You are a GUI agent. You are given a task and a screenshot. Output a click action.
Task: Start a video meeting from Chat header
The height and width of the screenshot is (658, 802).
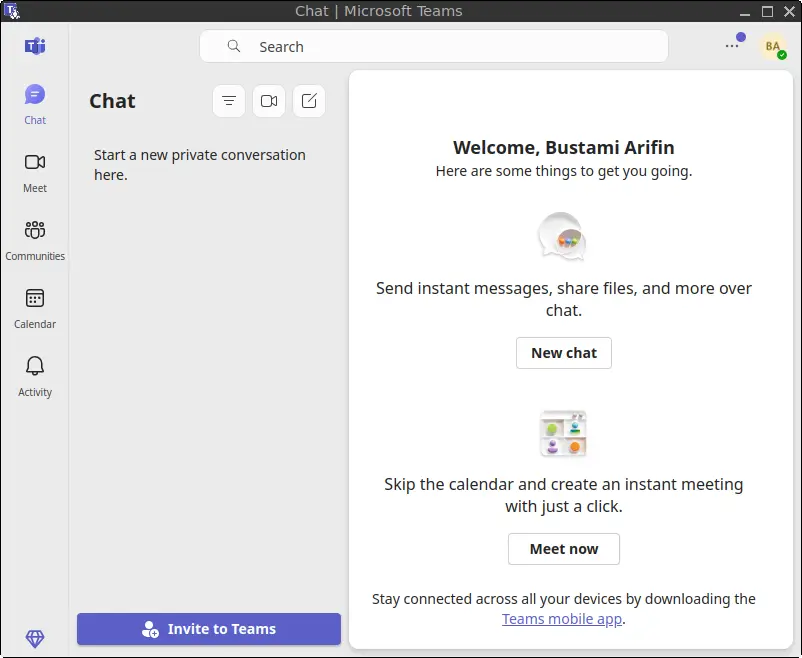click(x=269, y=101)
